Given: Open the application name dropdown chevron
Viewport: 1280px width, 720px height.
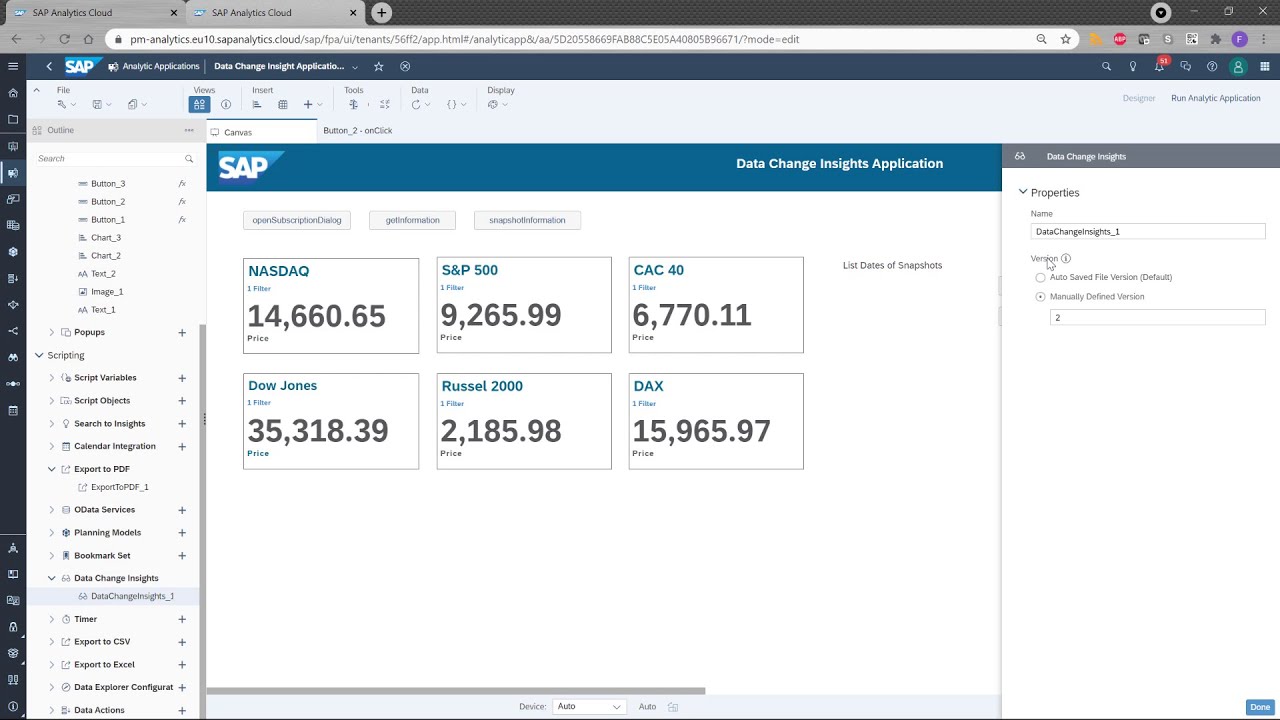Looking at the screenshot, I should click(x=355, y=67).
